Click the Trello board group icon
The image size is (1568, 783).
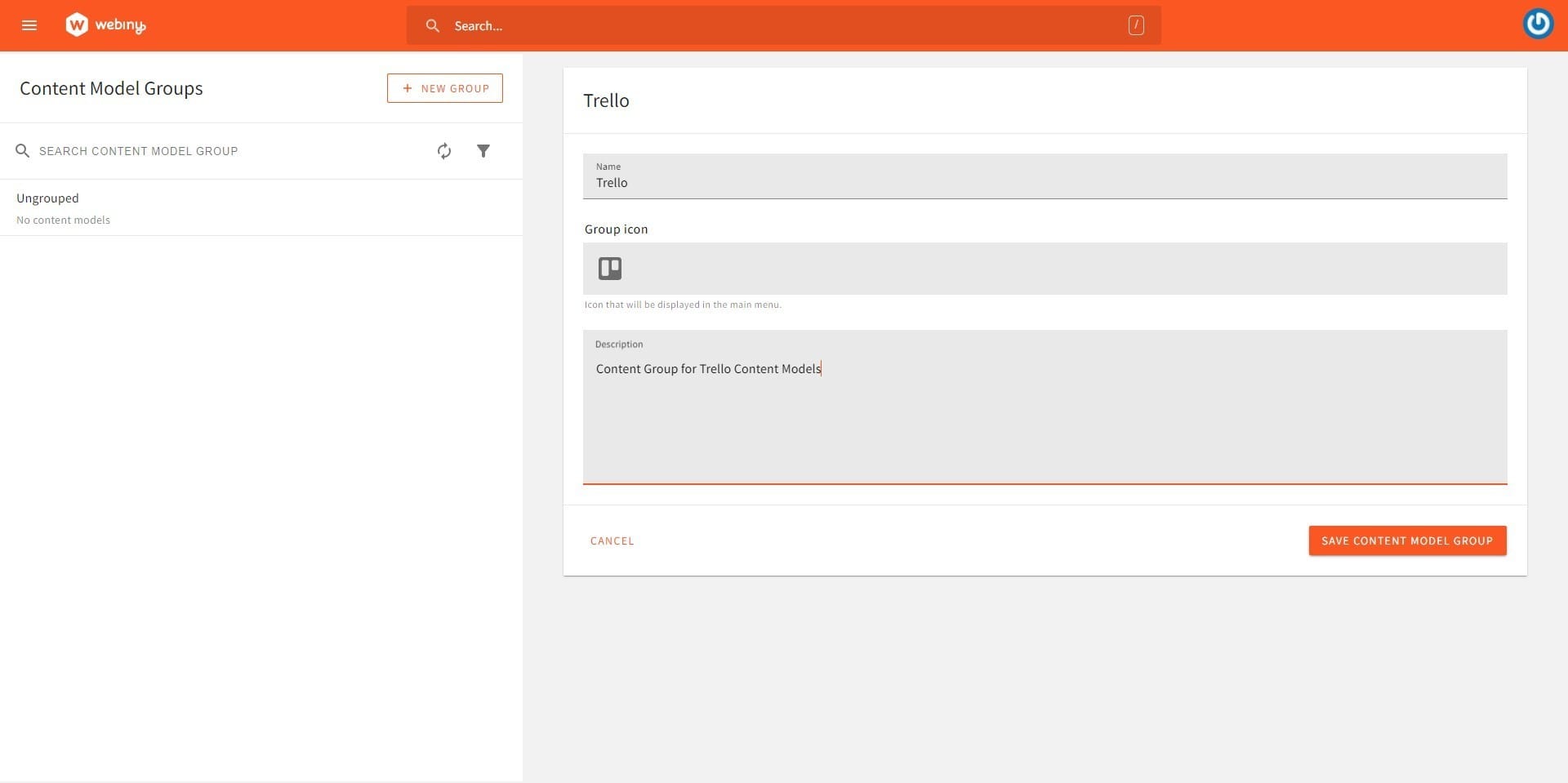coord(610,269)
